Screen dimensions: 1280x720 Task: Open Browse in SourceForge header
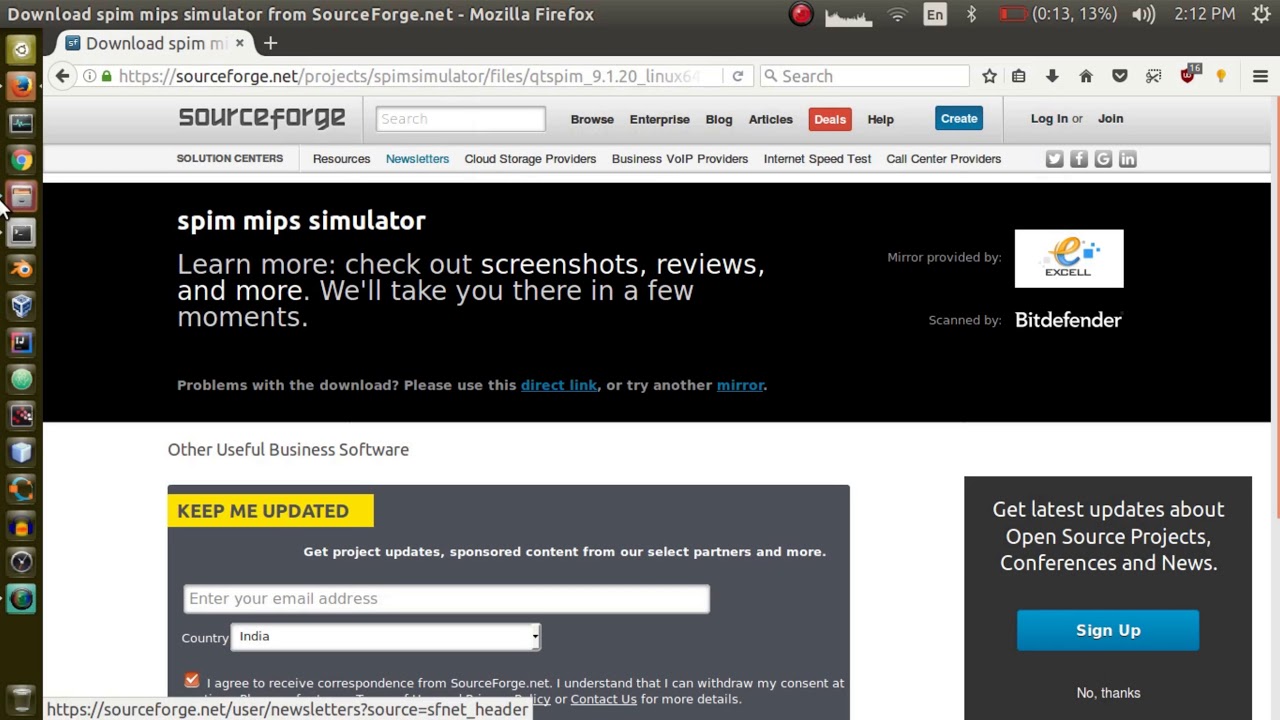click(592, 119)
